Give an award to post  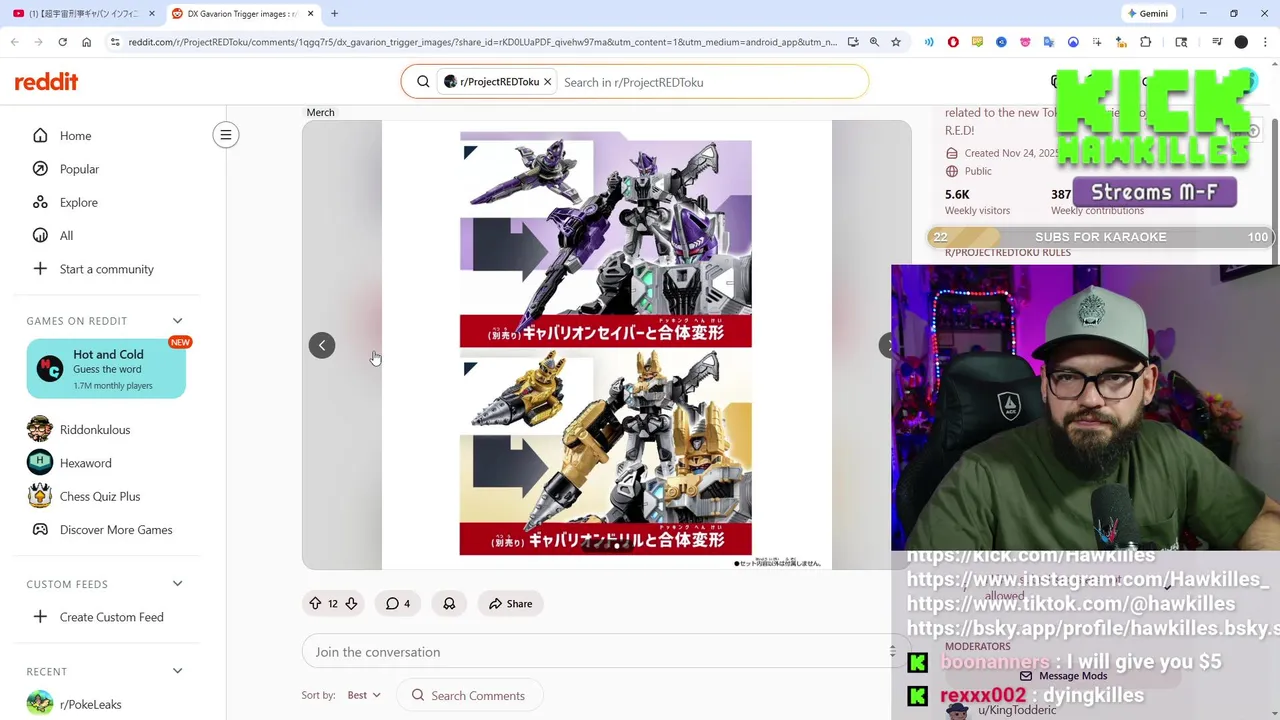[449, 604]
